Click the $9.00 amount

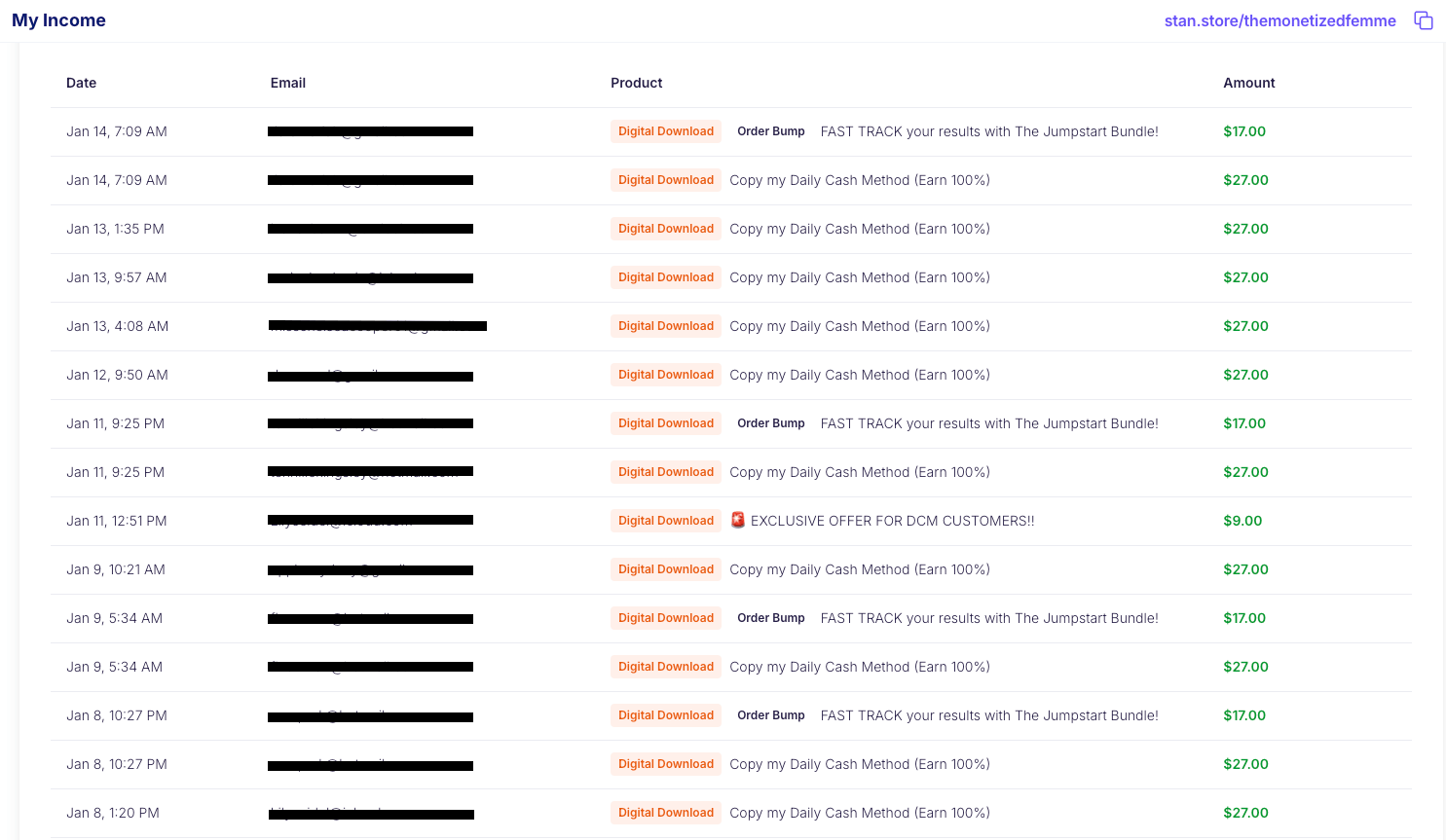click(x=1242, y=521)
